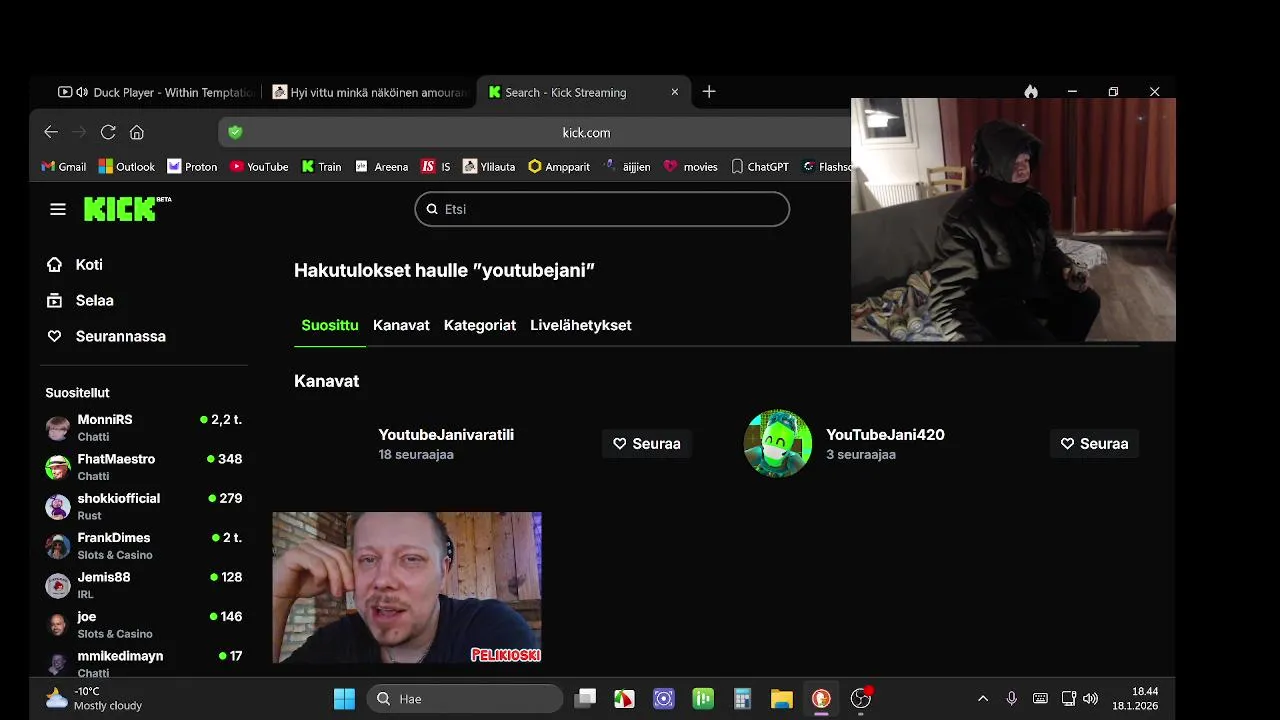Click the 18 seuraajaa follower count
Image resolution: width=1280 pixels, height=720 pixels.
pyautogui.click(x=416, y=455)
